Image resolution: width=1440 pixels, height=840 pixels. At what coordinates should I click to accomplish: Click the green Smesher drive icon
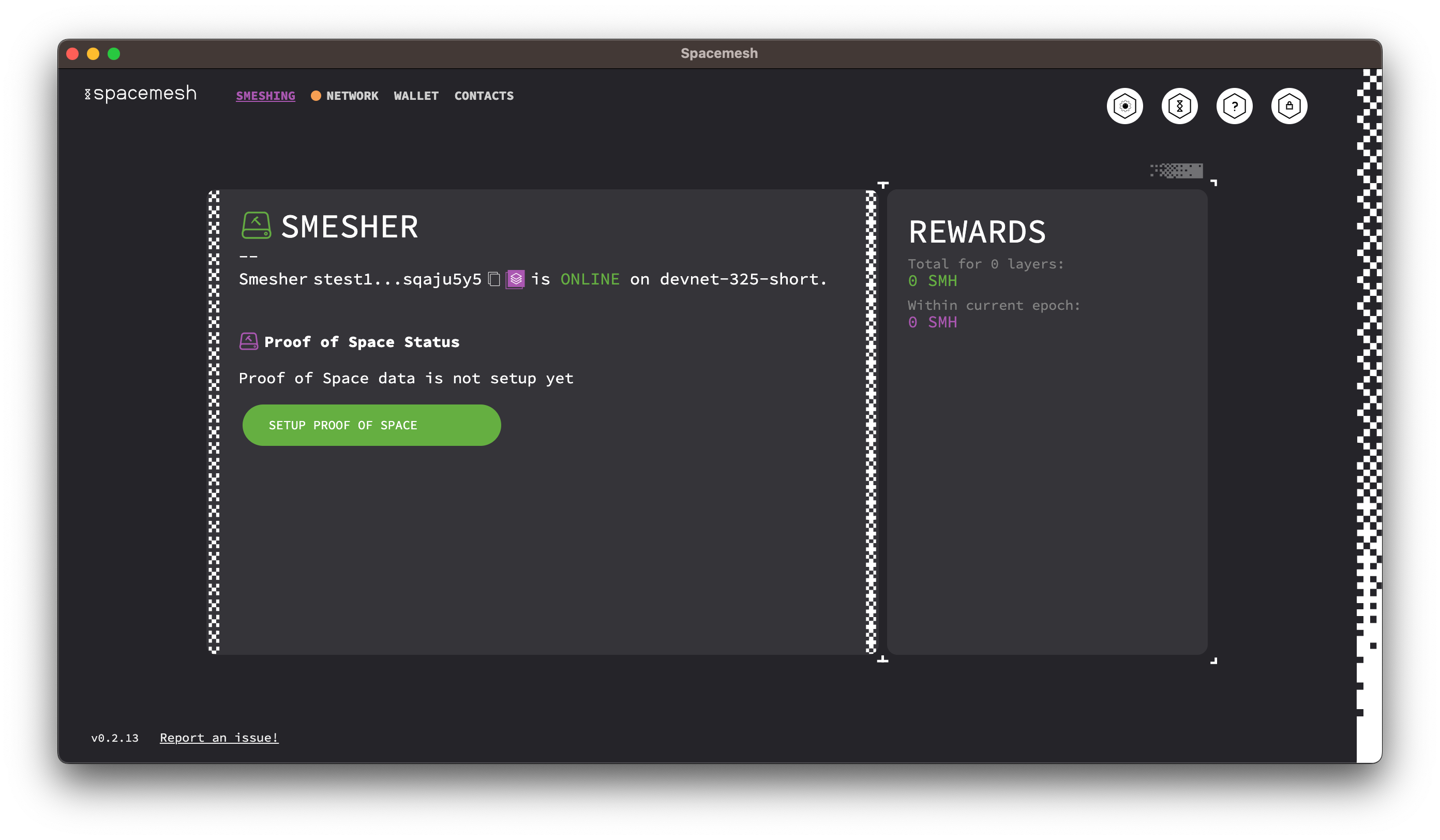(256, 225)
